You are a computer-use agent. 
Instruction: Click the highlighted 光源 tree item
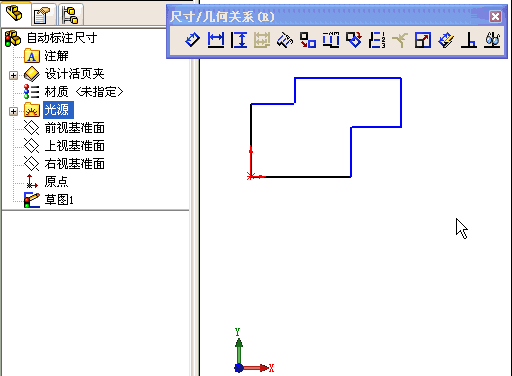pyautogui.click(x=58, y=110)
